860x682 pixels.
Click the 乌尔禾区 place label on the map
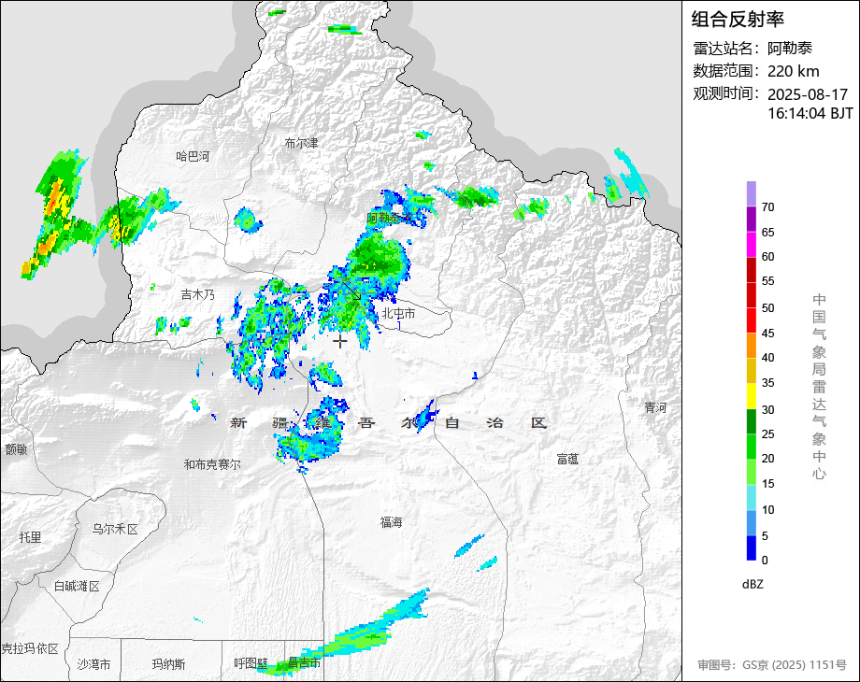click(x=115, y=529)
